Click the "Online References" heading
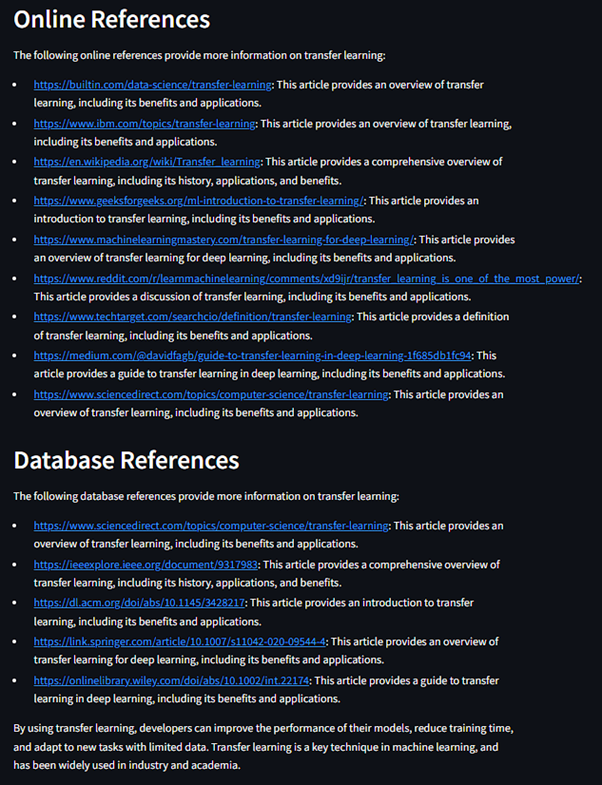602x785 pixels. point(112,20)
